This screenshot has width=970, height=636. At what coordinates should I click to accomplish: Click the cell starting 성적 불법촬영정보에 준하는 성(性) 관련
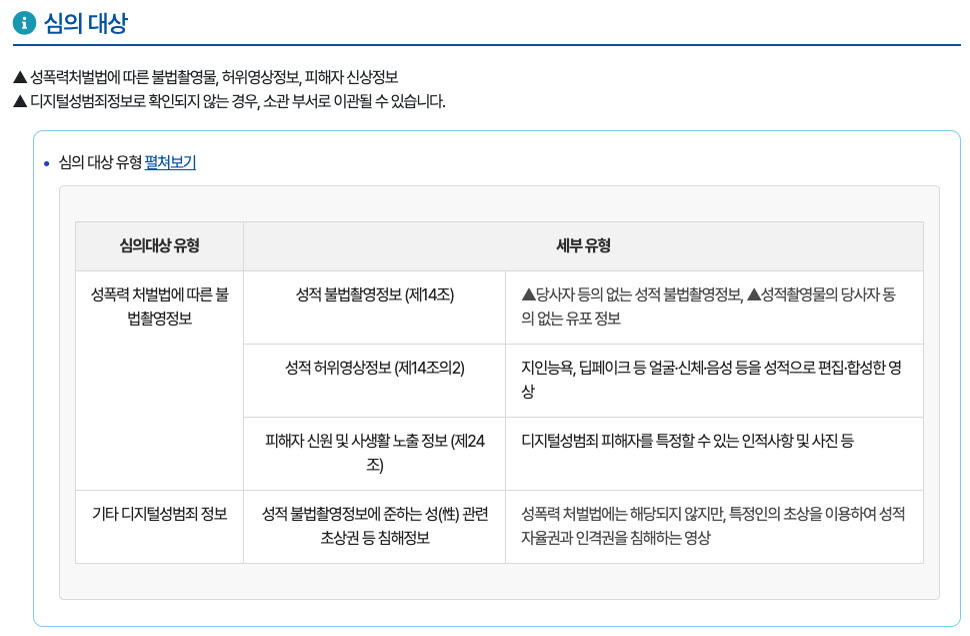click(x=374, y=526)
